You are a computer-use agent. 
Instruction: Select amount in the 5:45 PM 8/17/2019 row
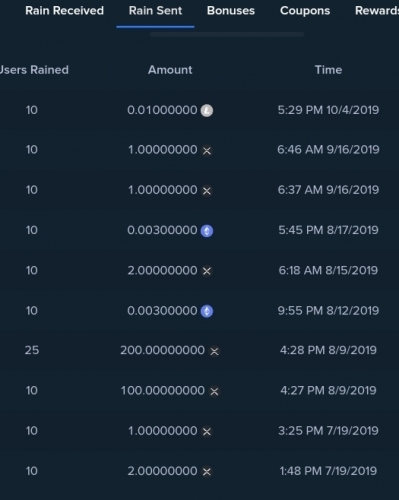click(x=162, y=230)
